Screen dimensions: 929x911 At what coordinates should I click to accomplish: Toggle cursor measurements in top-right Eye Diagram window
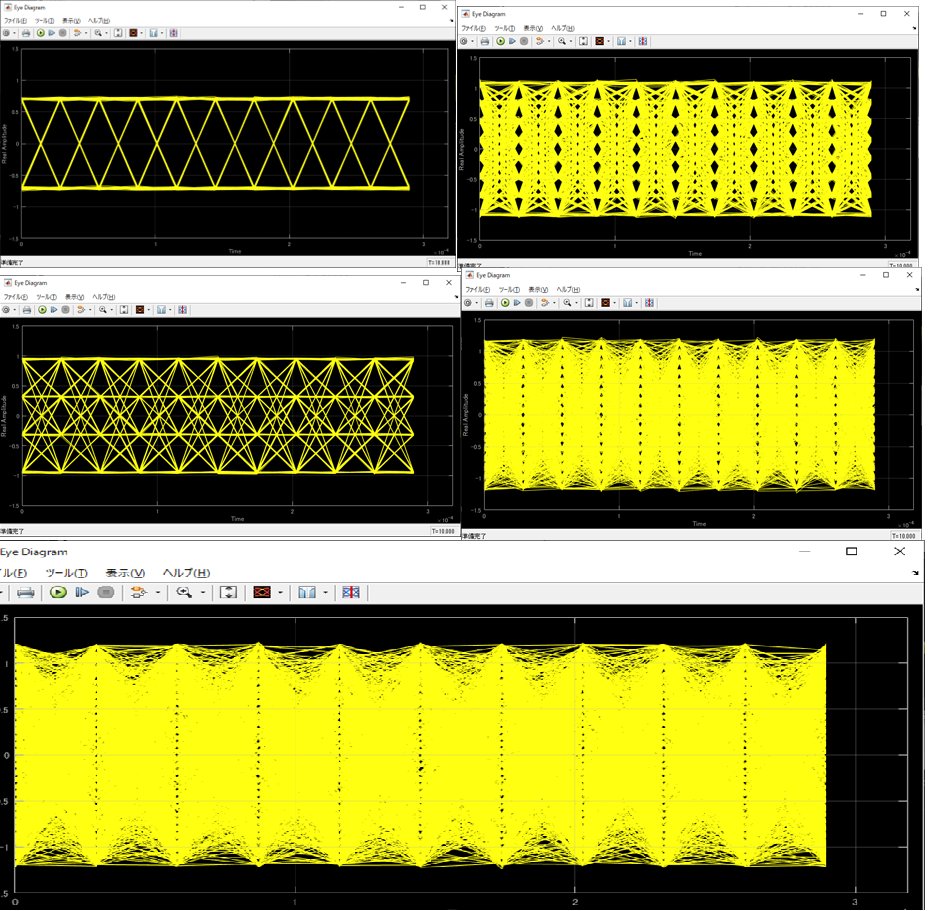pos(643,41)
